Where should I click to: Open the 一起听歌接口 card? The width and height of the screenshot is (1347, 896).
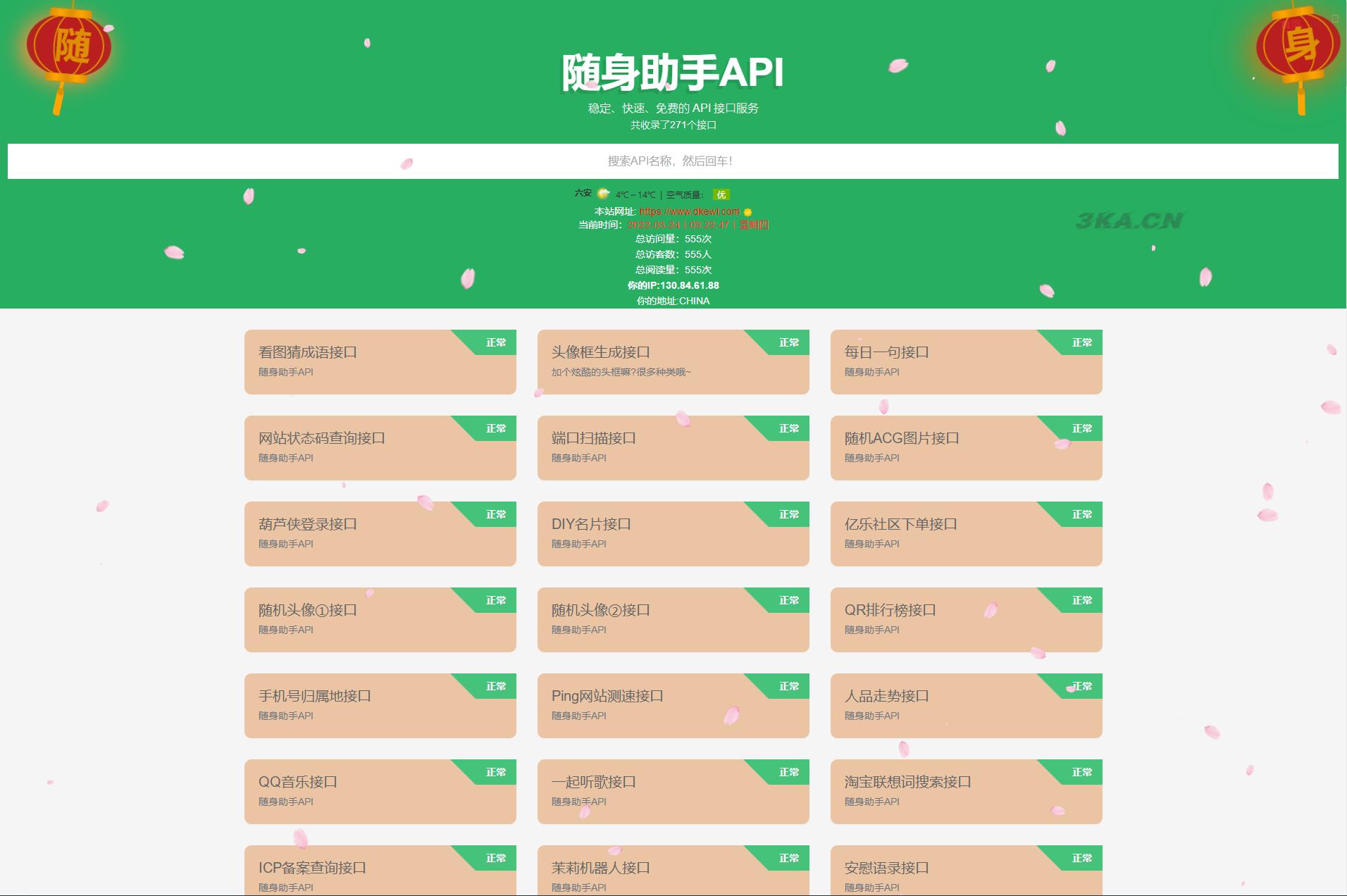click(673, 792)
